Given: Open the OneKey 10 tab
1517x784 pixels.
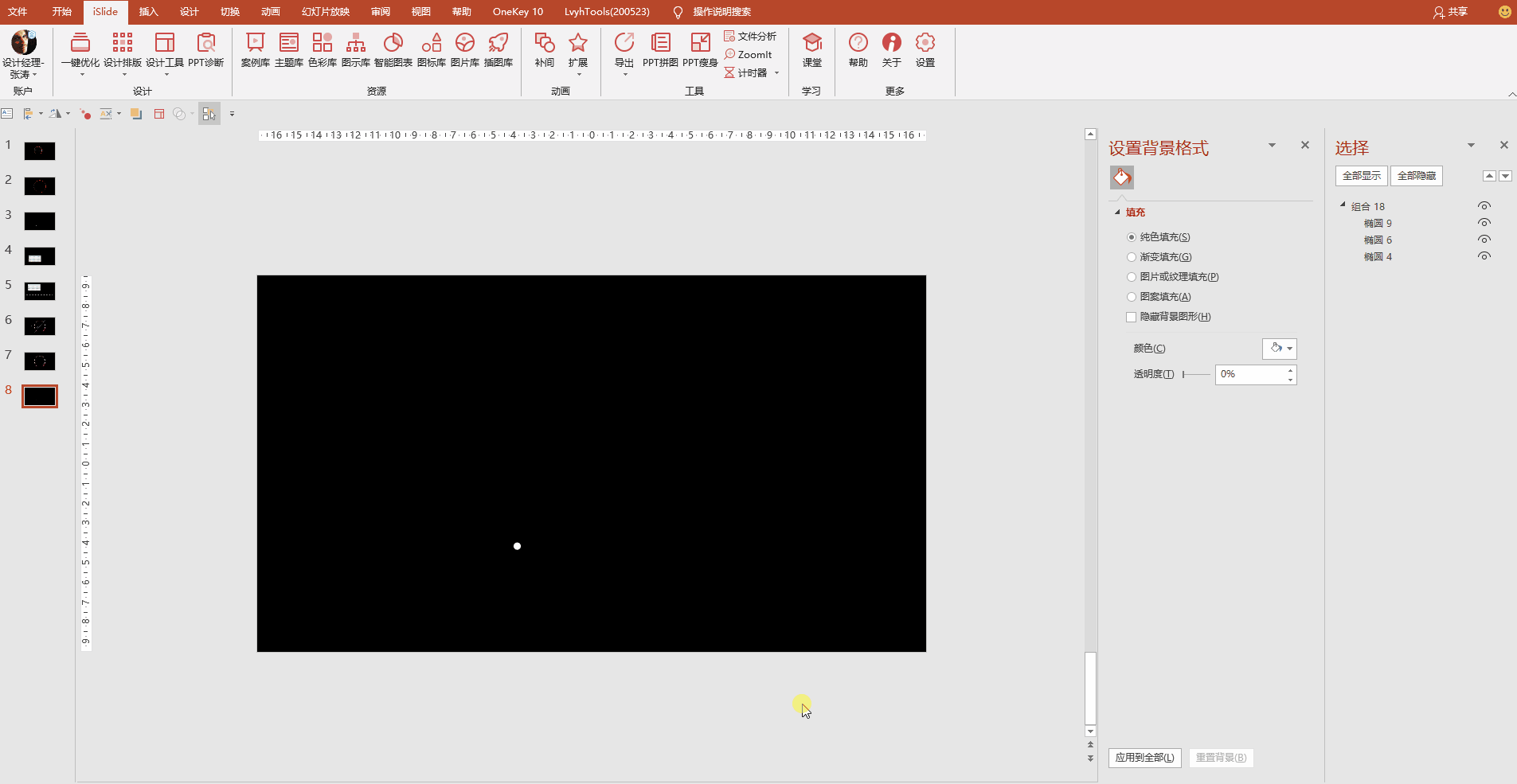Looking at the screenshot, I should 518,12.
